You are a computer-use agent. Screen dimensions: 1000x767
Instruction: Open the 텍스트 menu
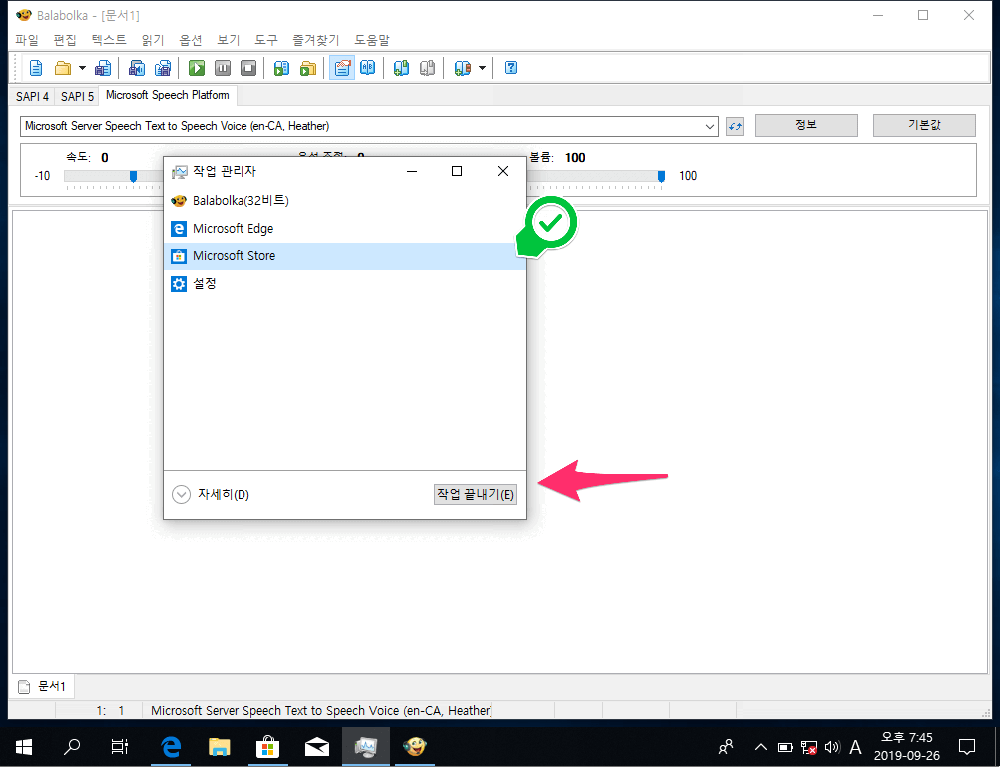(108, 40)
